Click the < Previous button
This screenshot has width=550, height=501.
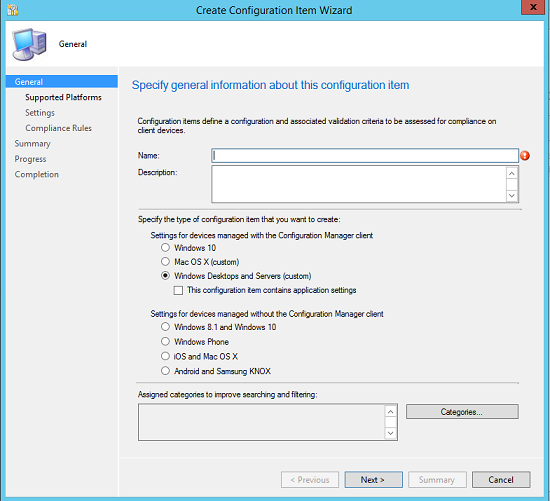pos(310,479)
